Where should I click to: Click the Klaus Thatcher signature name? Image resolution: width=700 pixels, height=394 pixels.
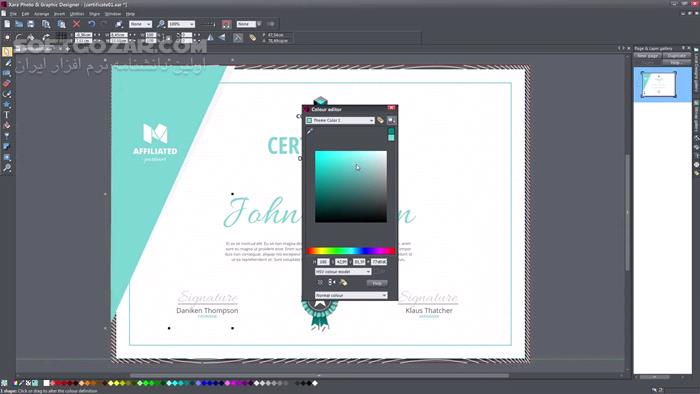(x=429, y=311)
